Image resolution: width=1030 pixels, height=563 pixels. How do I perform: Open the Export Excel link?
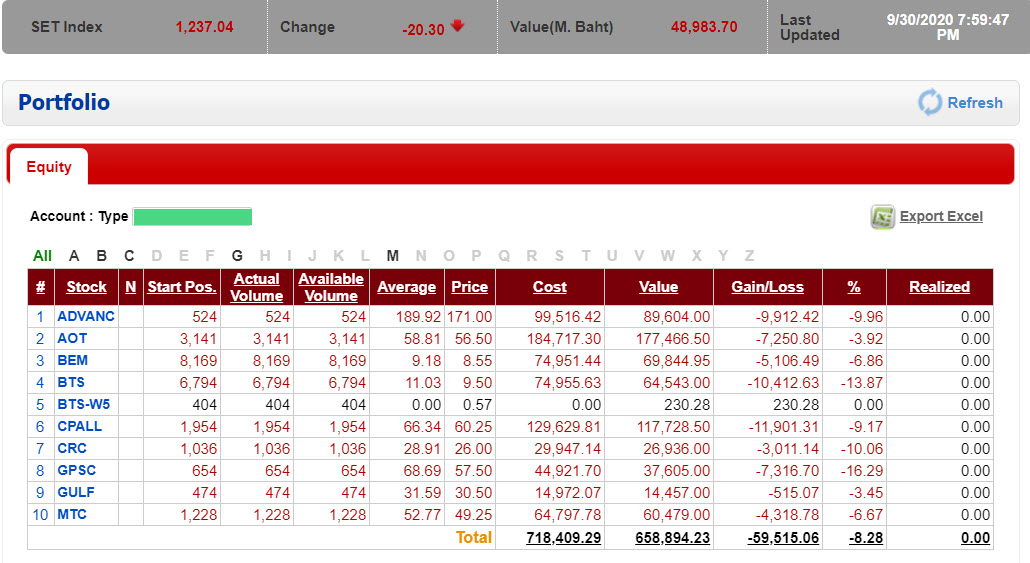pyautogui.click(x=941, y=216)
